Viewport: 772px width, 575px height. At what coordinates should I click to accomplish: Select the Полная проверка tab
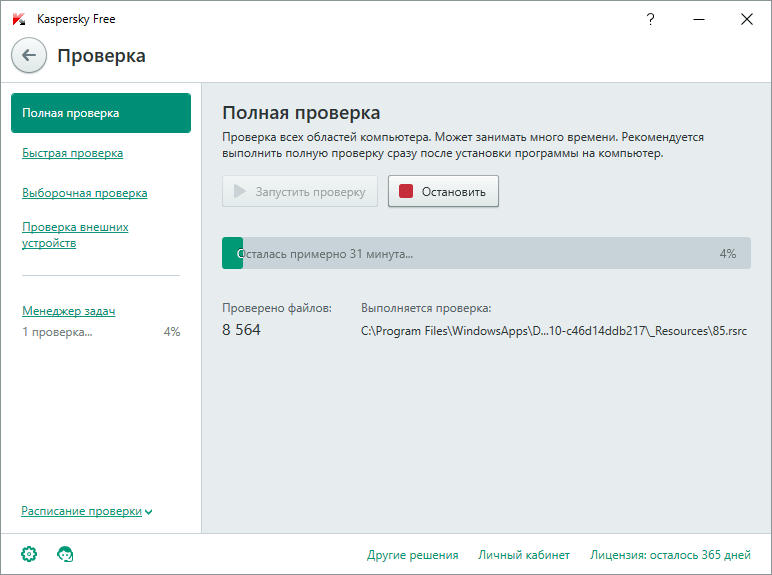[101, 113]
